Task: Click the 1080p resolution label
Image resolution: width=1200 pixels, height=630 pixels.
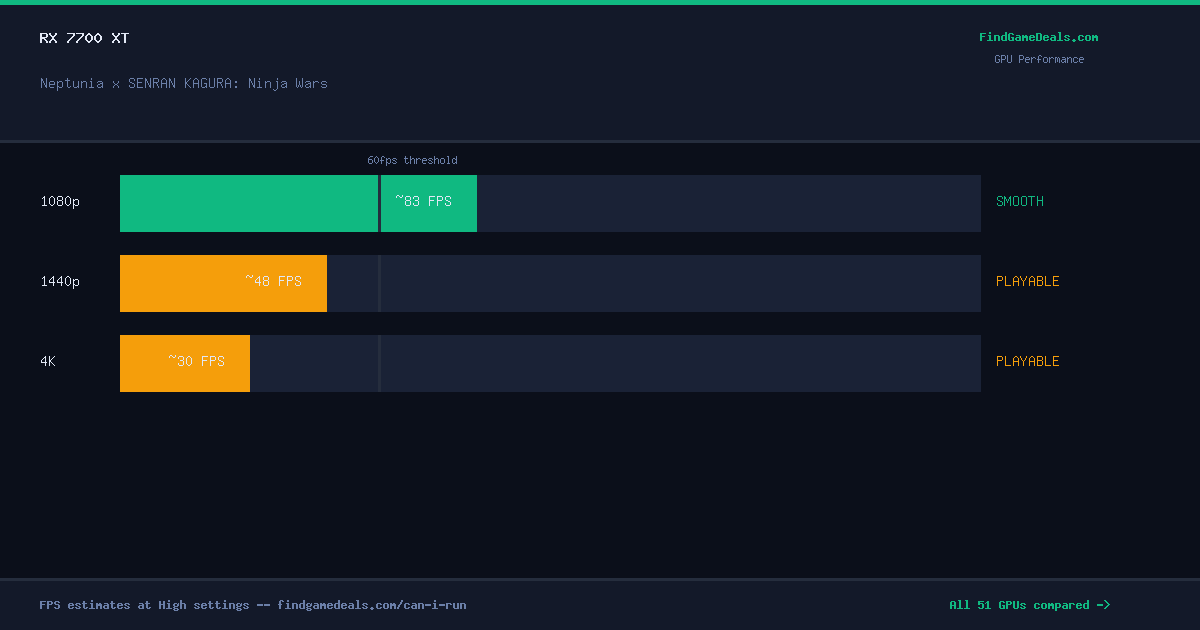Action: (60, 202)
